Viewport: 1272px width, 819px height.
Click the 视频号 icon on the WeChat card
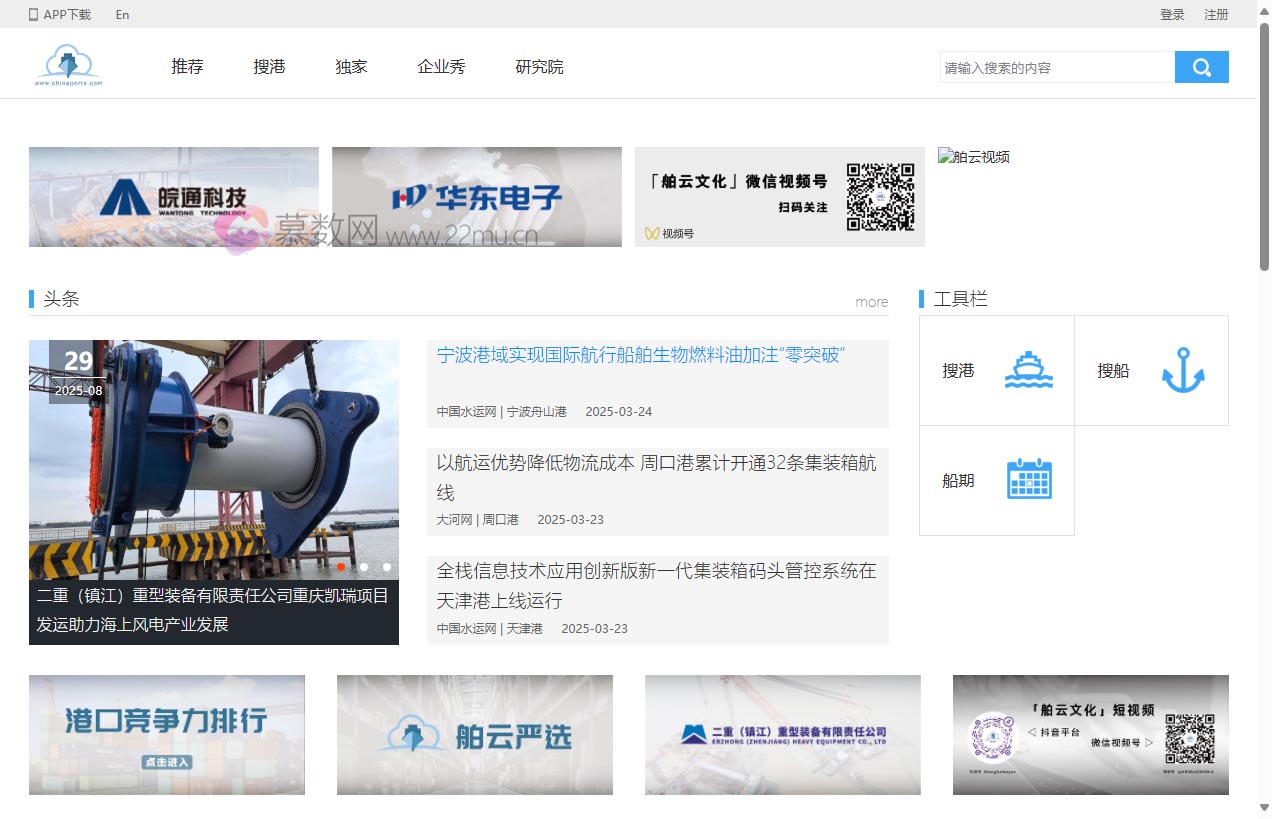point(652,233)
